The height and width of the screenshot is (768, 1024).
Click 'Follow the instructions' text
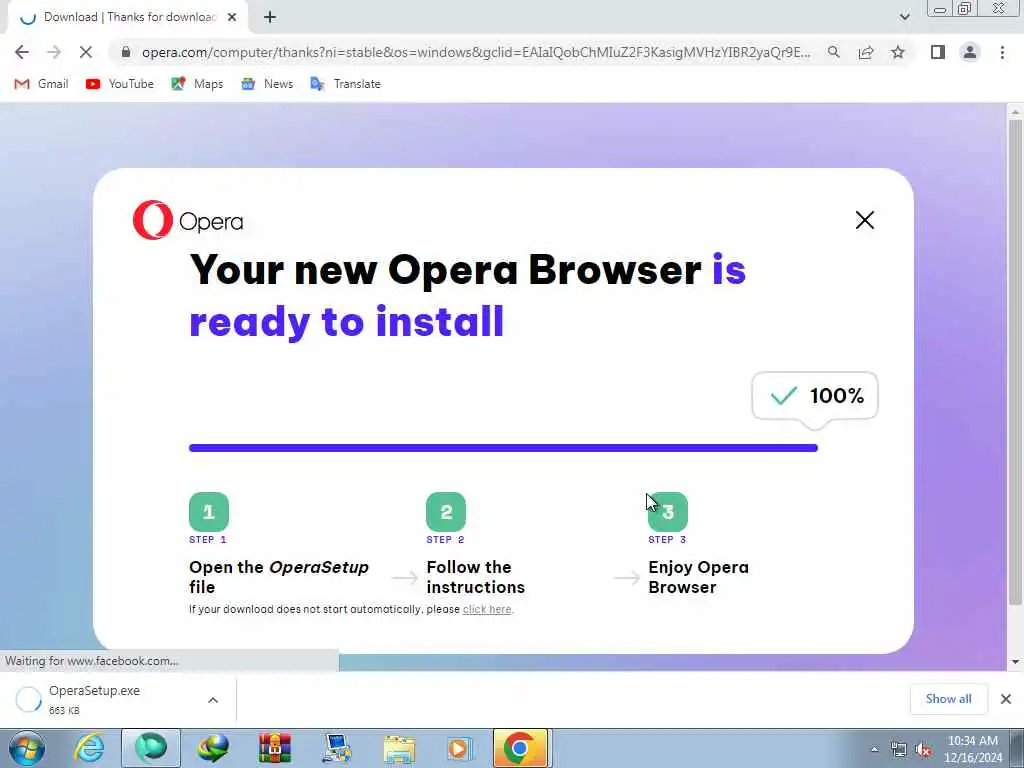pyautogui.click(x=475, y=577)
